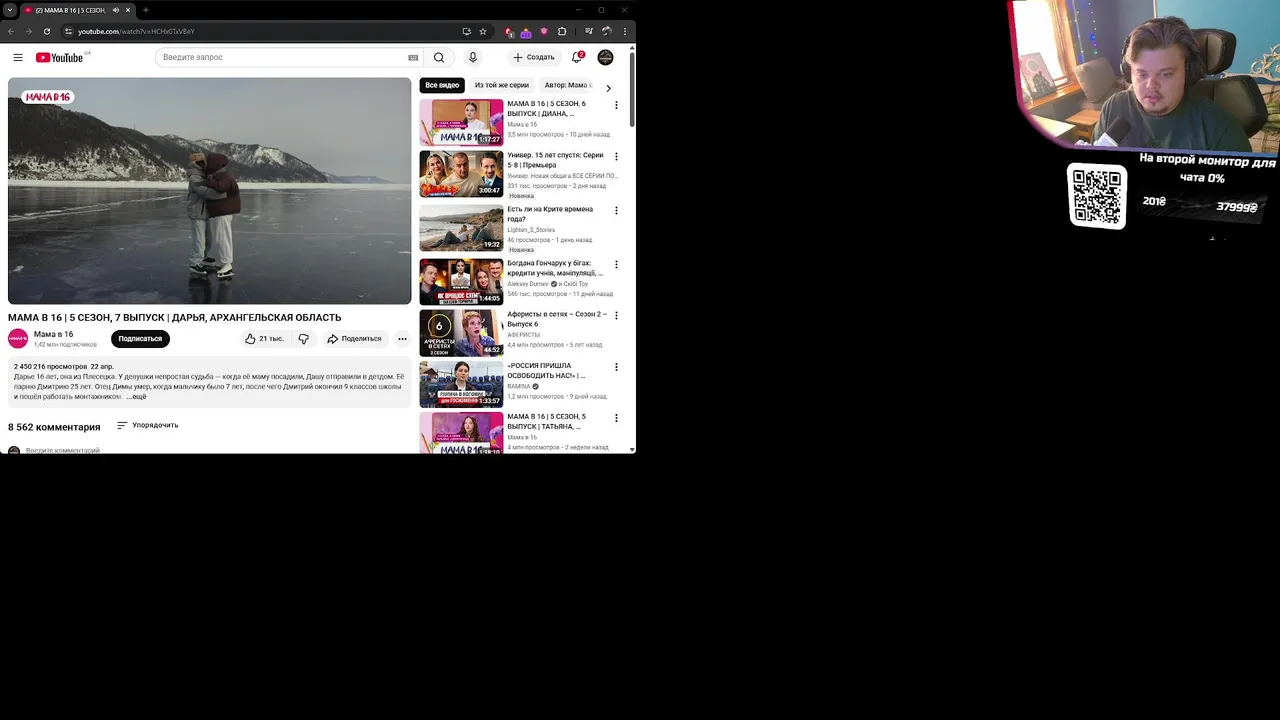The image size is (1280, 720).
Task: Go to YouTube home via the logo
Action: click(x=60, y=57)
